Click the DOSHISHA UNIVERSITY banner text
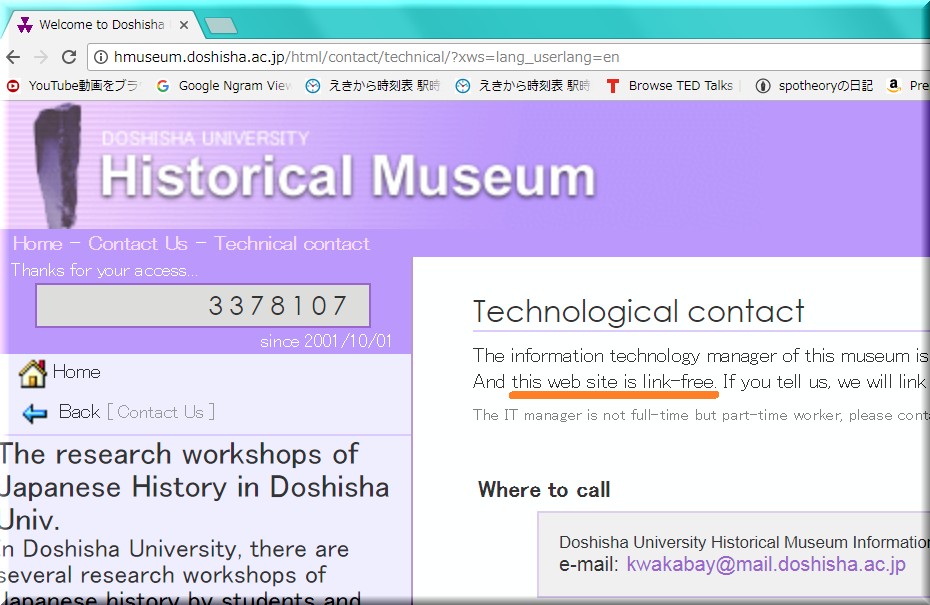Screen dimensions: 930x605 coord(205,139)
